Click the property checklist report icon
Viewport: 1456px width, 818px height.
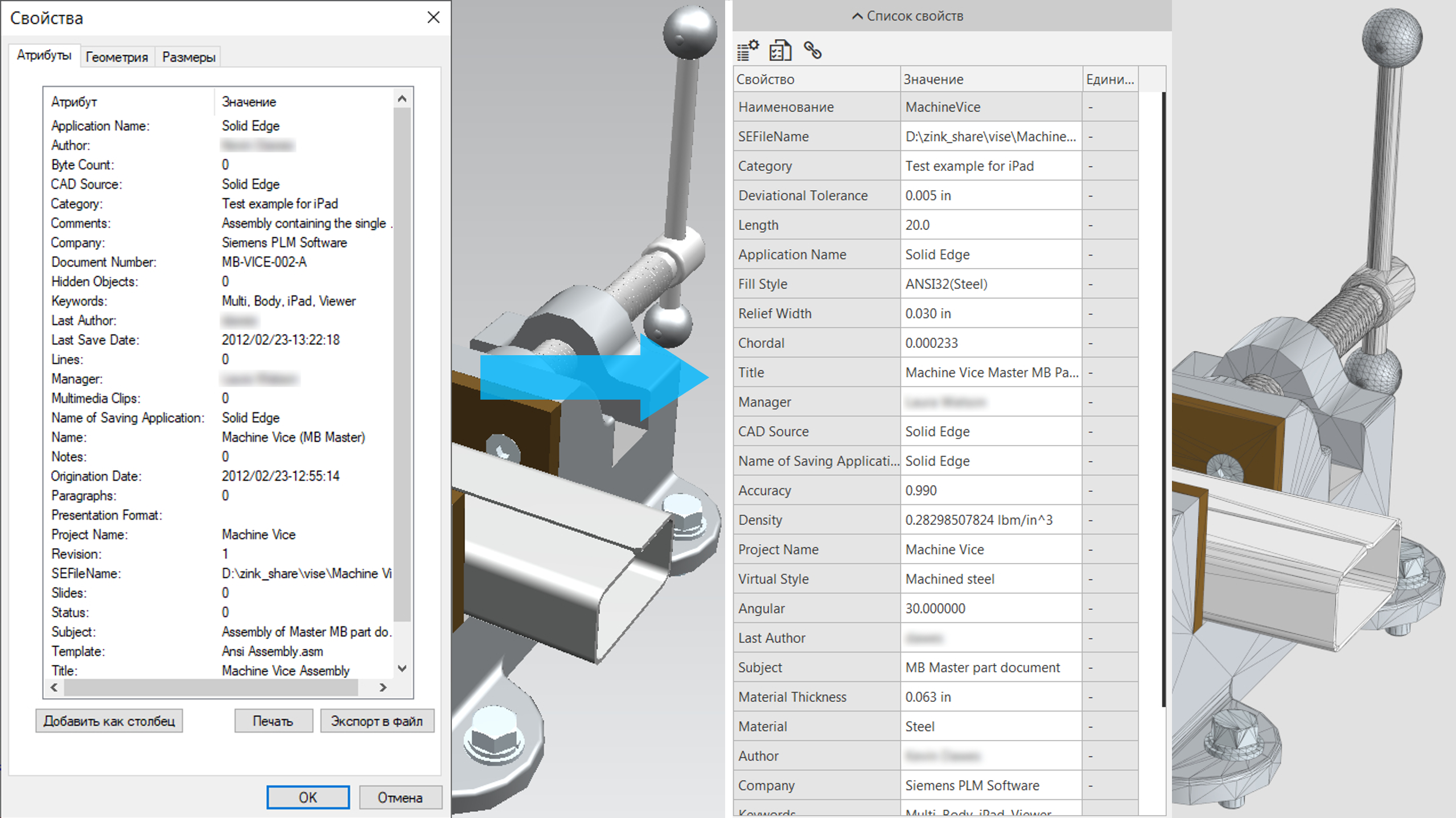click(x=780, y=50)
